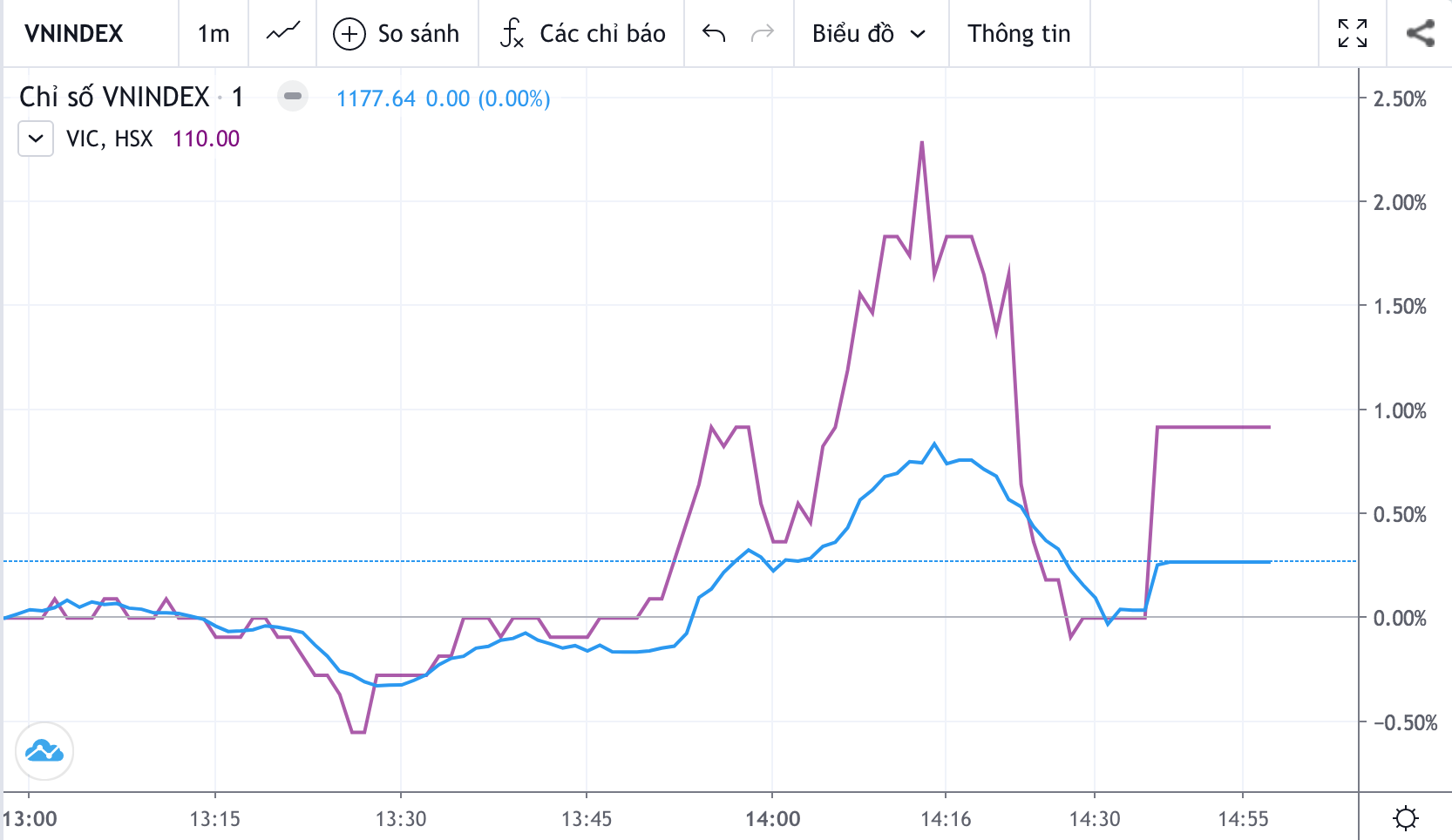Enter fullscreen mode with the expand icon
The height and width of the screenshot is (840, 1452).
coord(1352,33)
